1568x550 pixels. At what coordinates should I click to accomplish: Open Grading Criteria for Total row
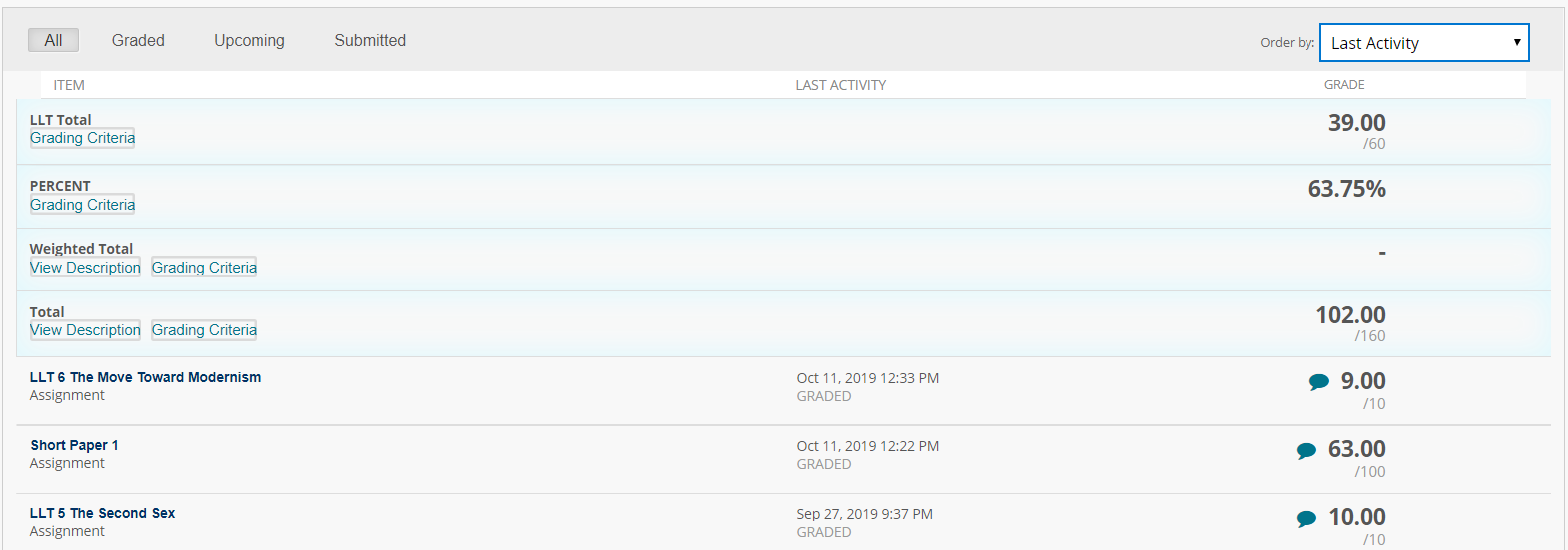pos(204,330)
